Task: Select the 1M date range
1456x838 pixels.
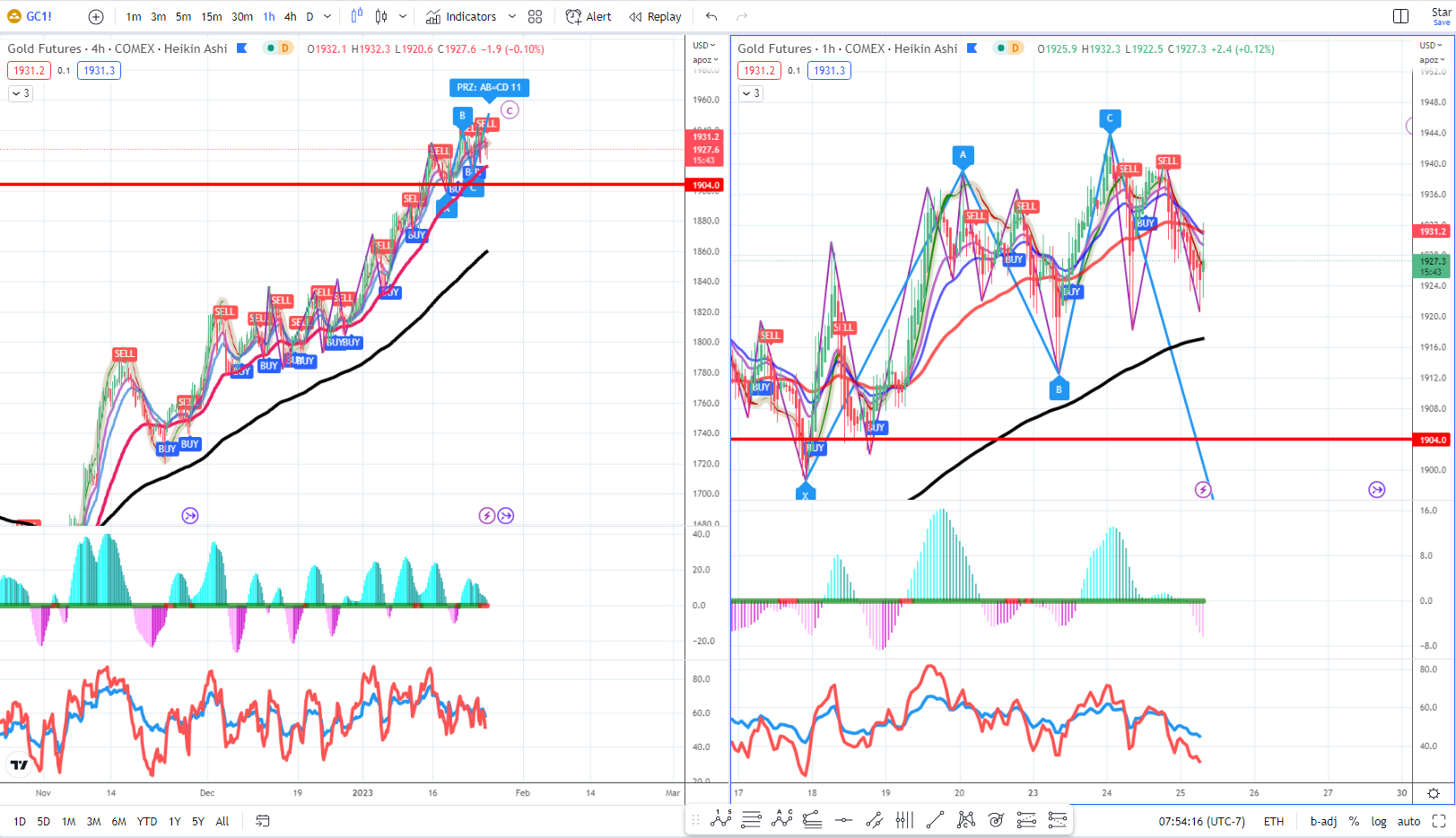Action: 69,821
